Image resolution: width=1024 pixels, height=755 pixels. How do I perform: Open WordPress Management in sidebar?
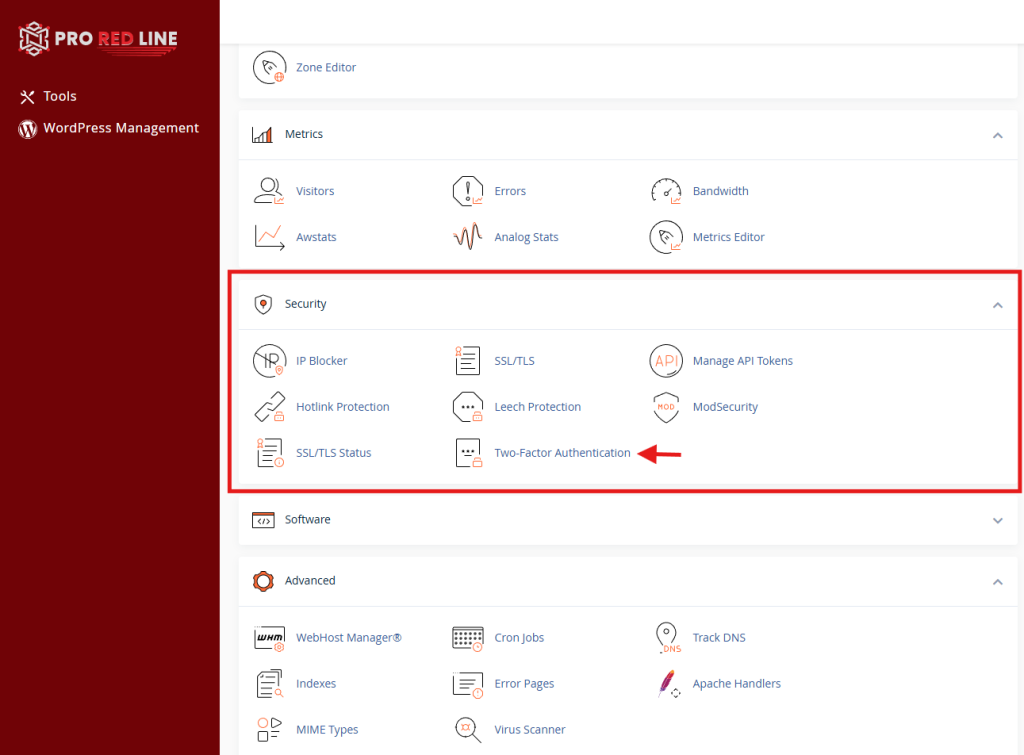pyautogui.click(x=120, y=128)
